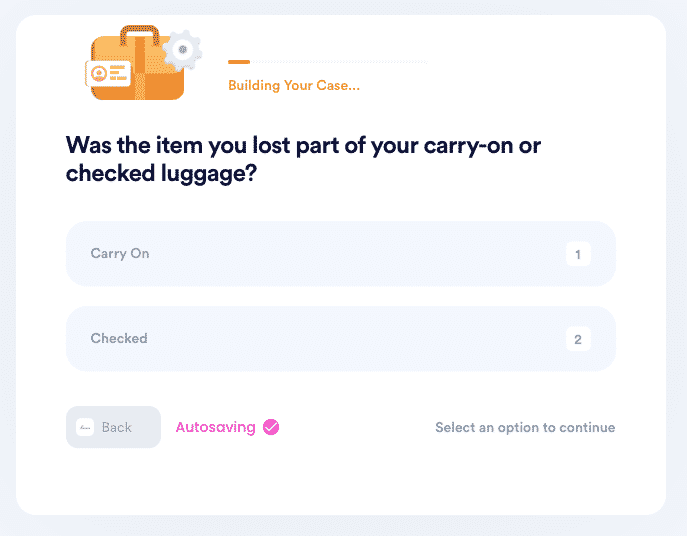Click the pink Autosaving label
This screenshot has height=536, width=687.
(216, 427)
